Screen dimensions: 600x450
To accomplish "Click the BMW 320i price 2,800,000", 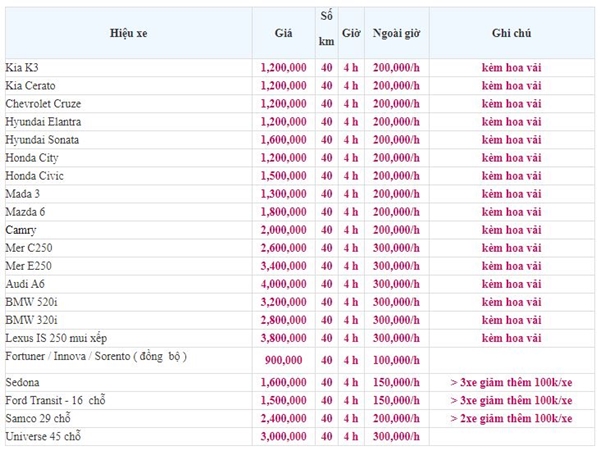I will [284, 320].
